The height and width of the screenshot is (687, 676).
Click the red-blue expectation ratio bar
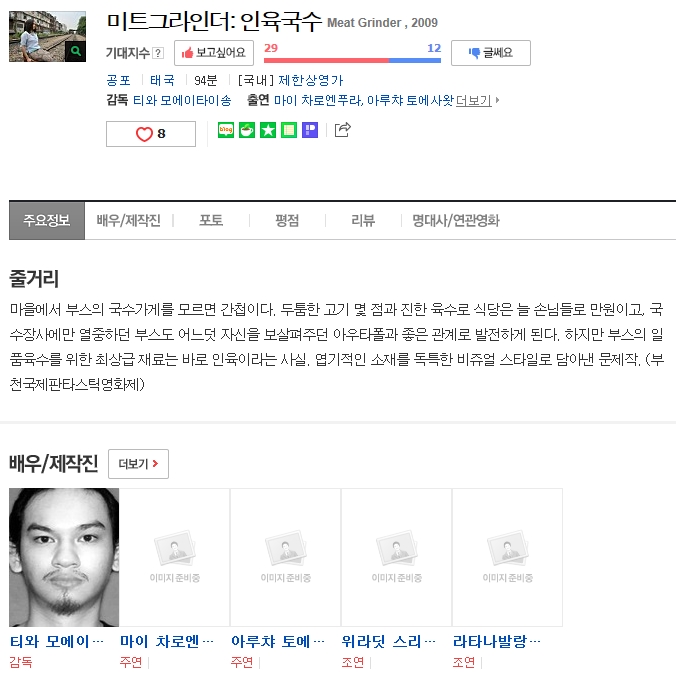[x=352, y=60]
